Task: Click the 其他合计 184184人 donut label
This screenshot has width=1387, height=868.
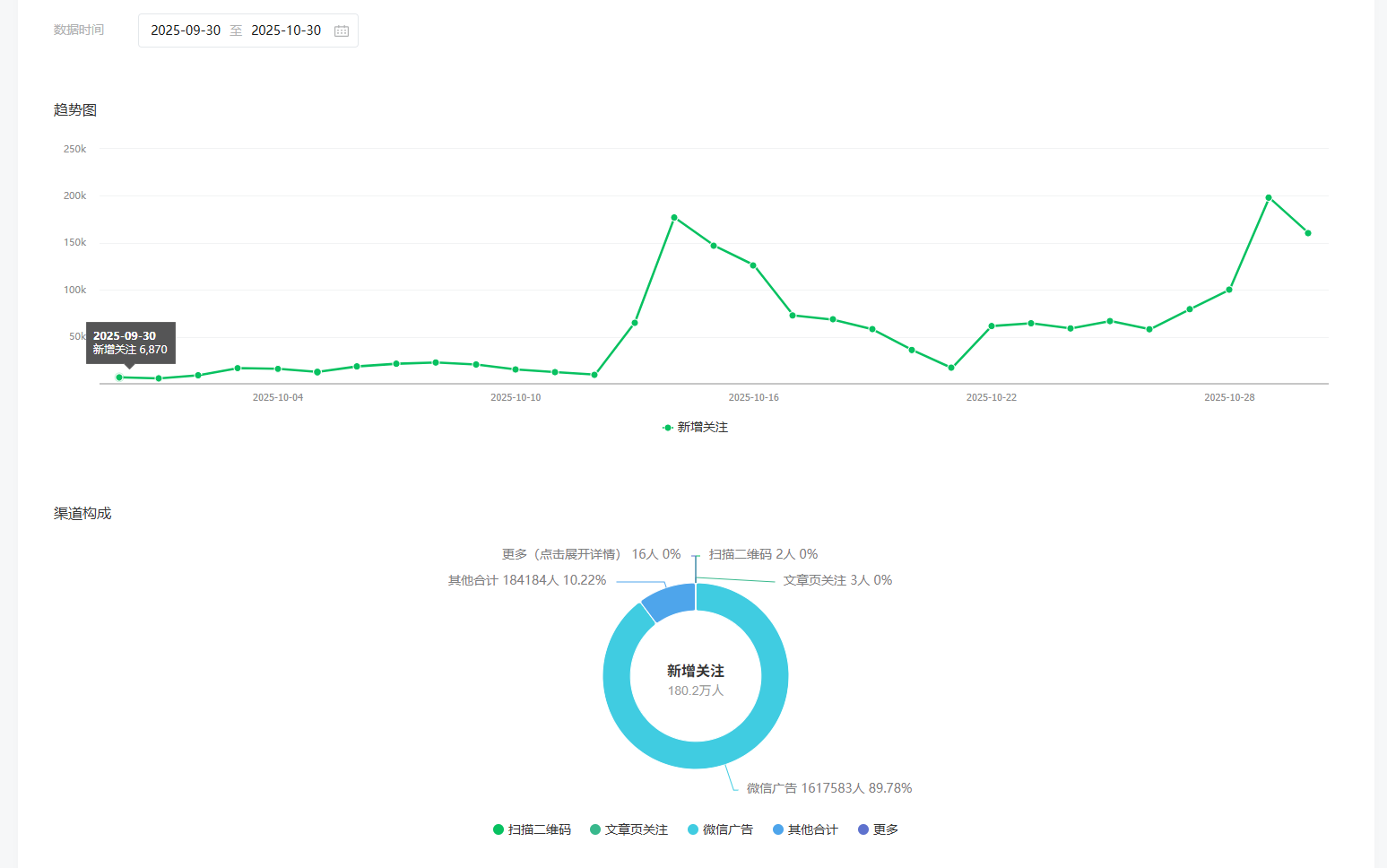Action: 527,580
